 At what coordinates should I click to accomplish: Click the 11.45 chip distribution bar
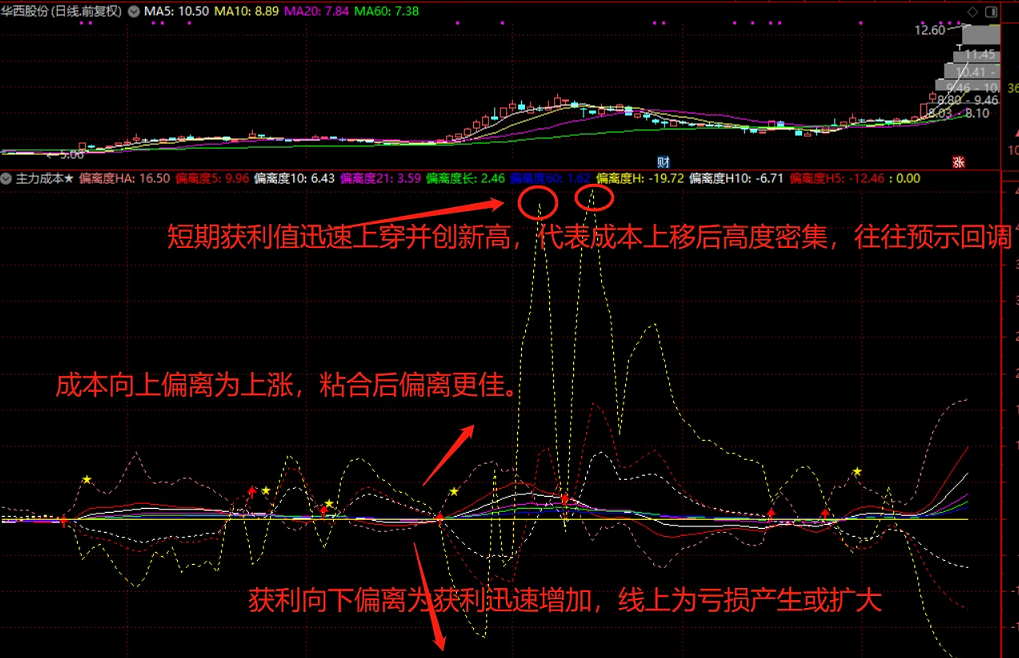click(977, 55)
